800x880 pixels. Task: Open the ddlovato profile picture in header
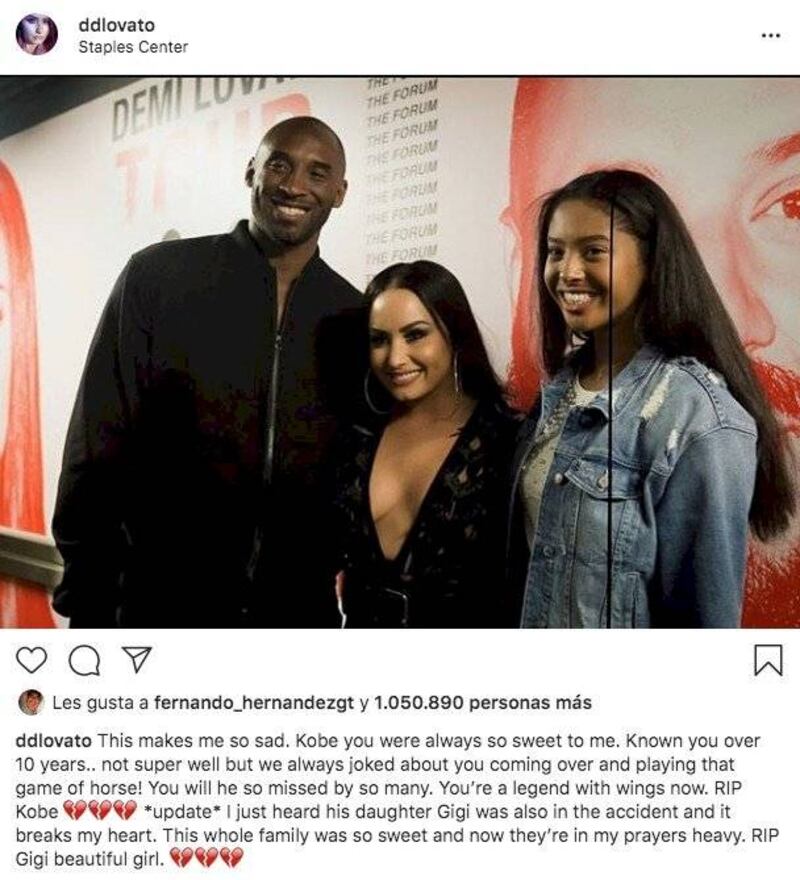36,34
